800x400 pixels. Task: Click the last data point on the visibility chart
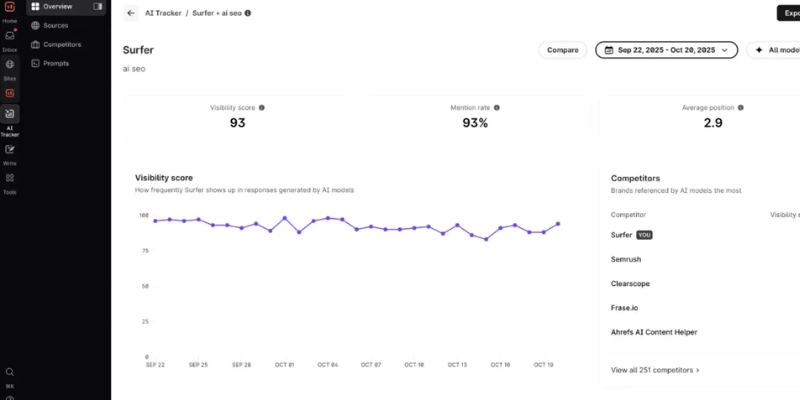(x=558, y=223)
